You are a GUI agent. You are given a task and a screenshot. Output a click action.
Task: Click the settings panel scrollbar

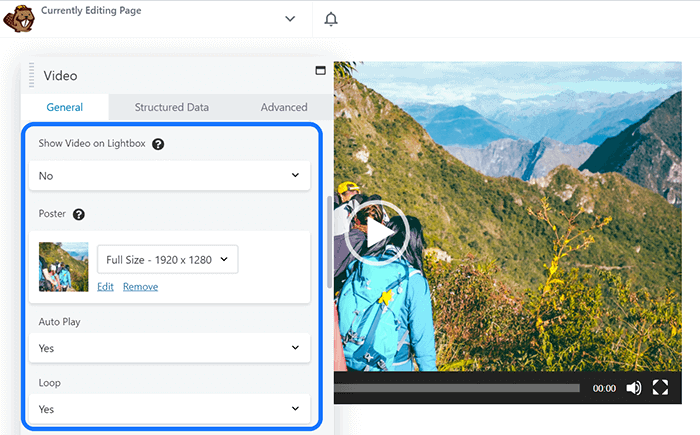click(x=329, y=242)
